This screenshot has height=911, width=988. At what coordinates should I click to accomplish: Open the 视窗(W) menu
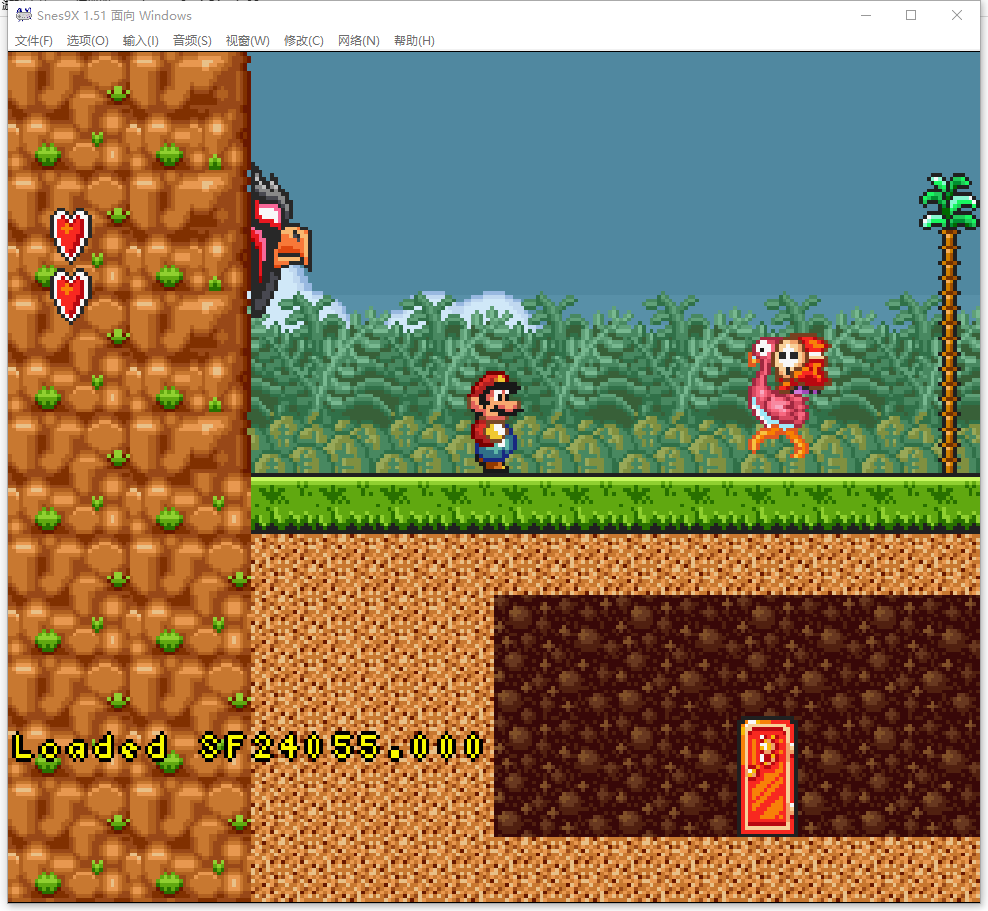248,41
